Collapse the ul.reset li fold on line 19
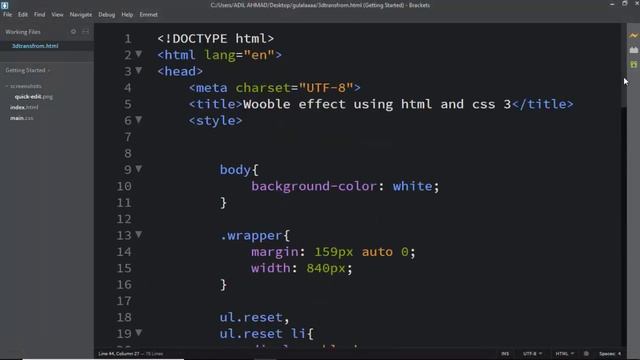 tap(139, 333)
